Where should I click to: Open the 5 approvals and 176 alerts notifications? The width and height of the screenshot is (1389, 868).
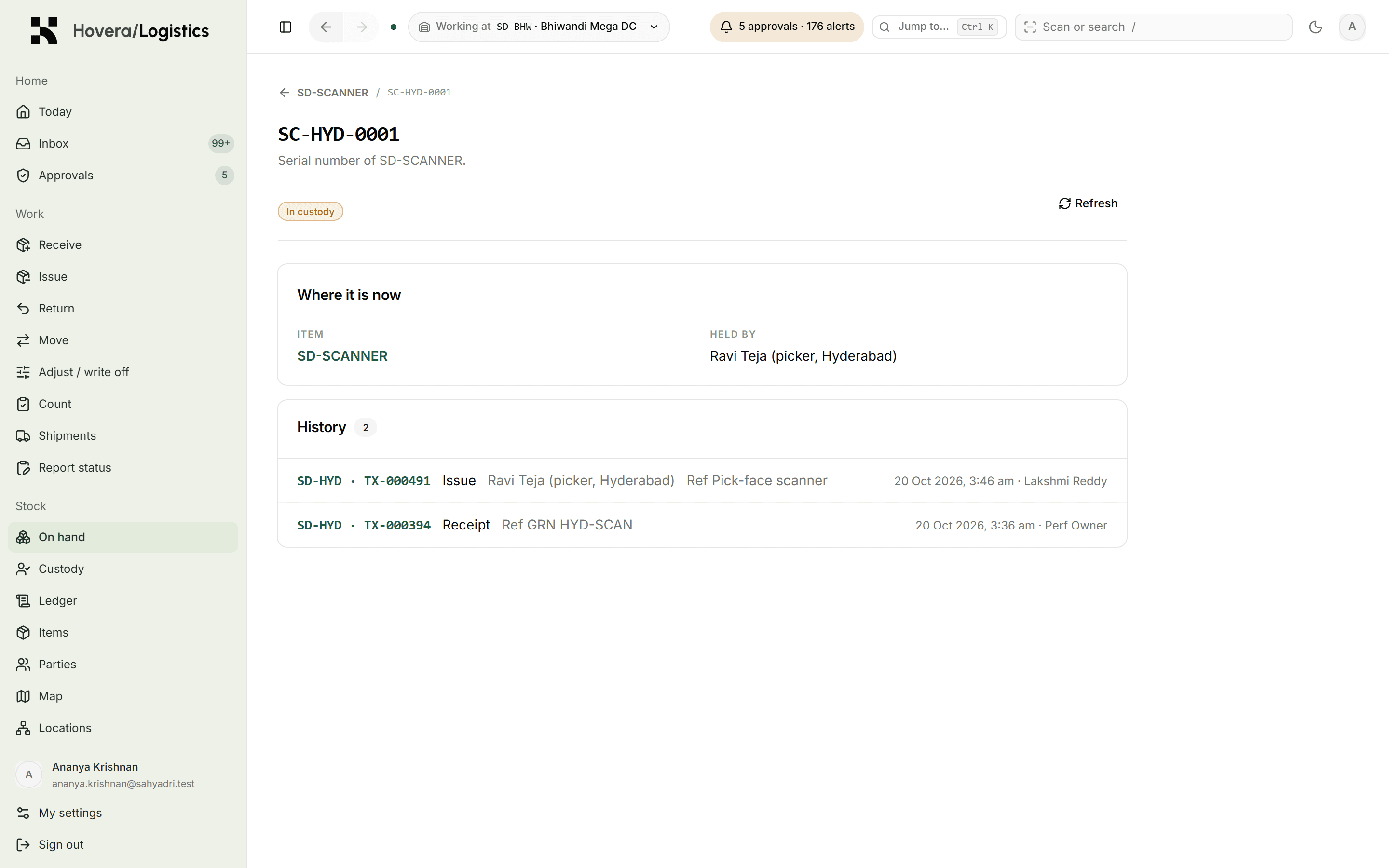pyautogui.click(x=786, y=27)
